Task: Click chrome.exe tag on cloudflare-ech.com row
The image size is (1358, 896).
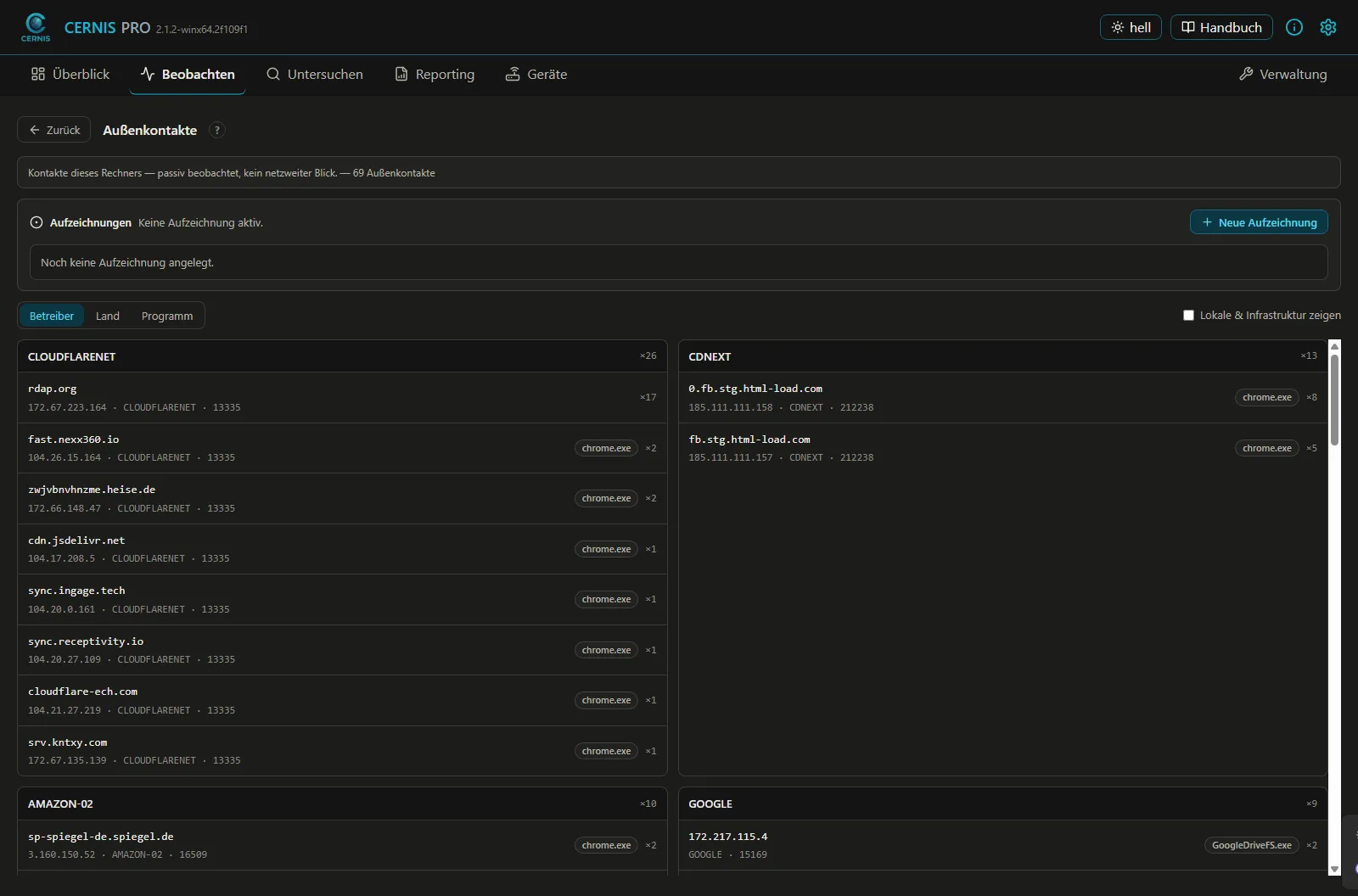Action: [606, 700]
